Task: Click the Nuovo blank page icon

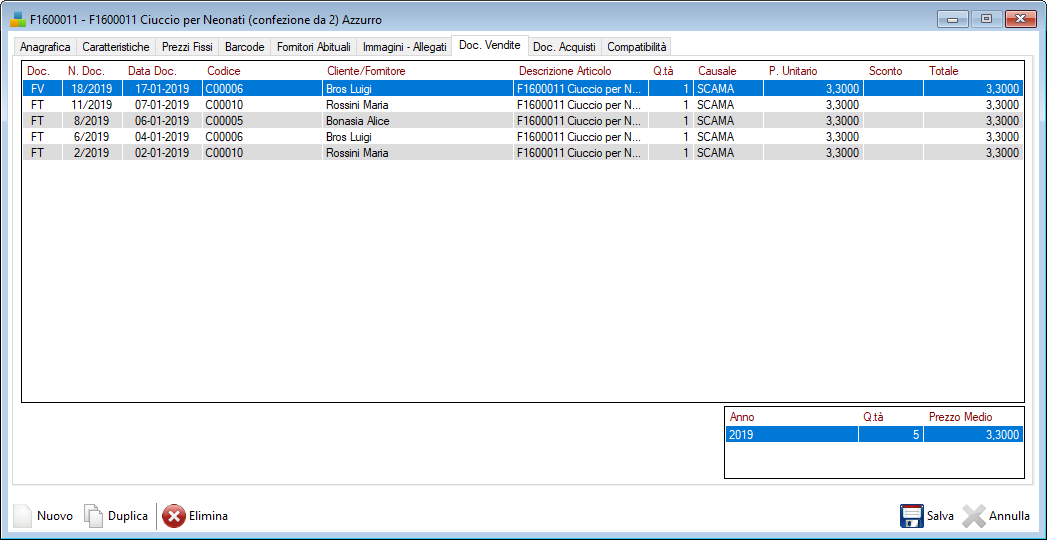Action: (22, 516)
